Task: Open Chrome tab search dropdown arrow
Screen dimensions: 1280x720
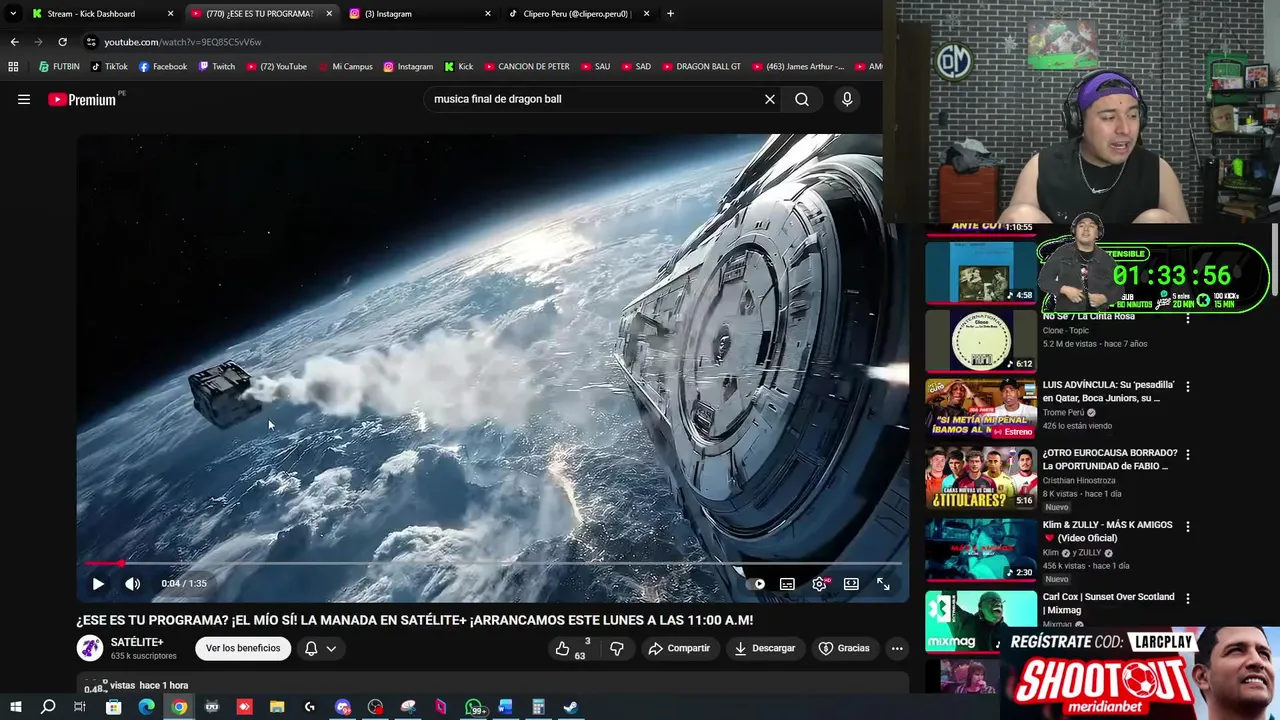Action: [x=12, y=14]
